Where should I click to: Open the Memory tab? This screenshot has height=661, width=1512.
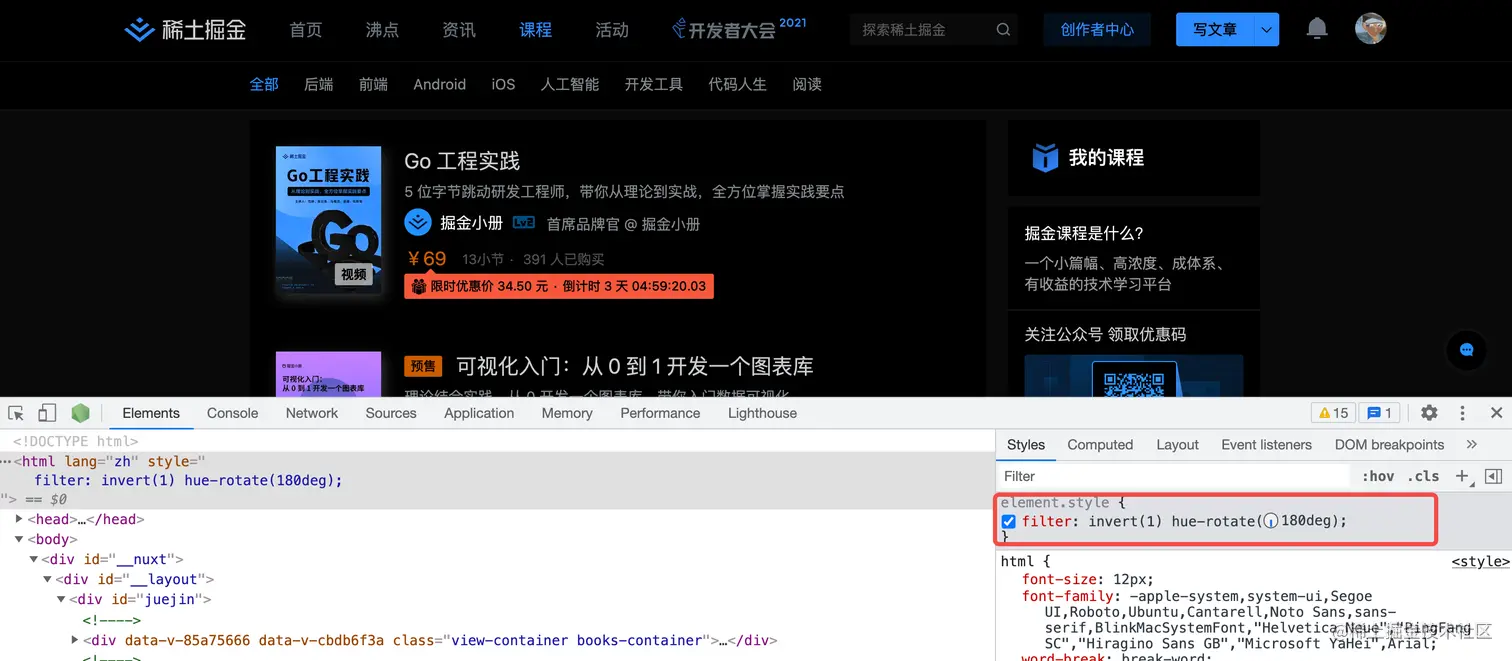567,413
